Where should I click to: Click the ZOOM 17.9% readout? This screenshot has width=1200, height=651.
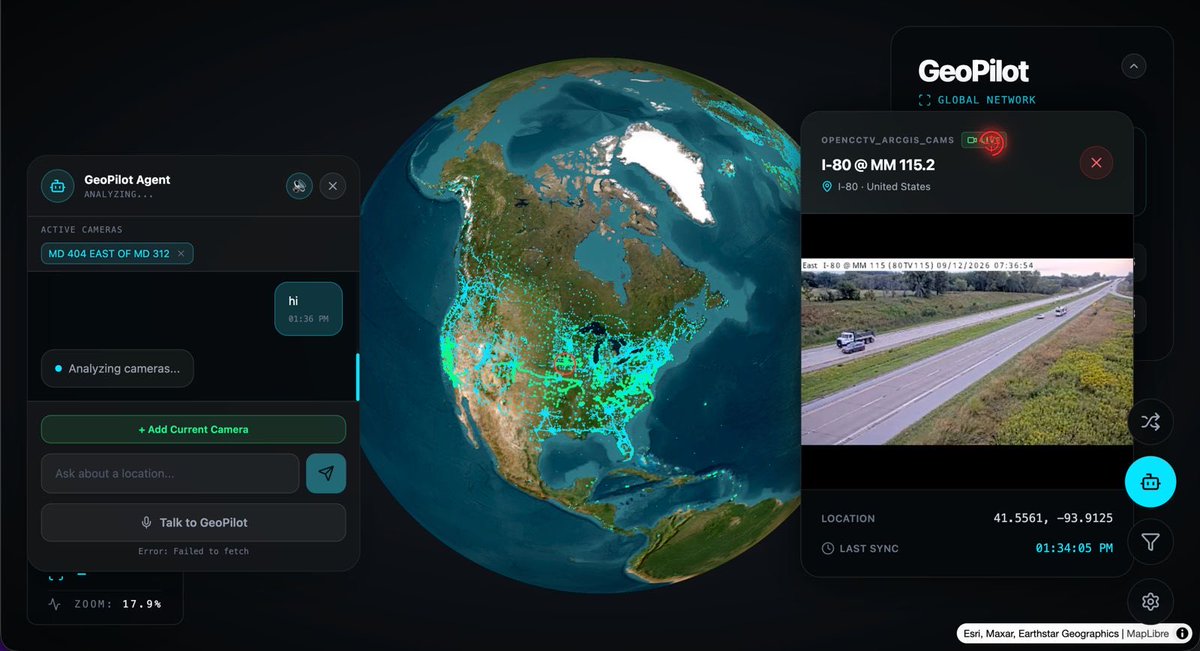(120, 604)
